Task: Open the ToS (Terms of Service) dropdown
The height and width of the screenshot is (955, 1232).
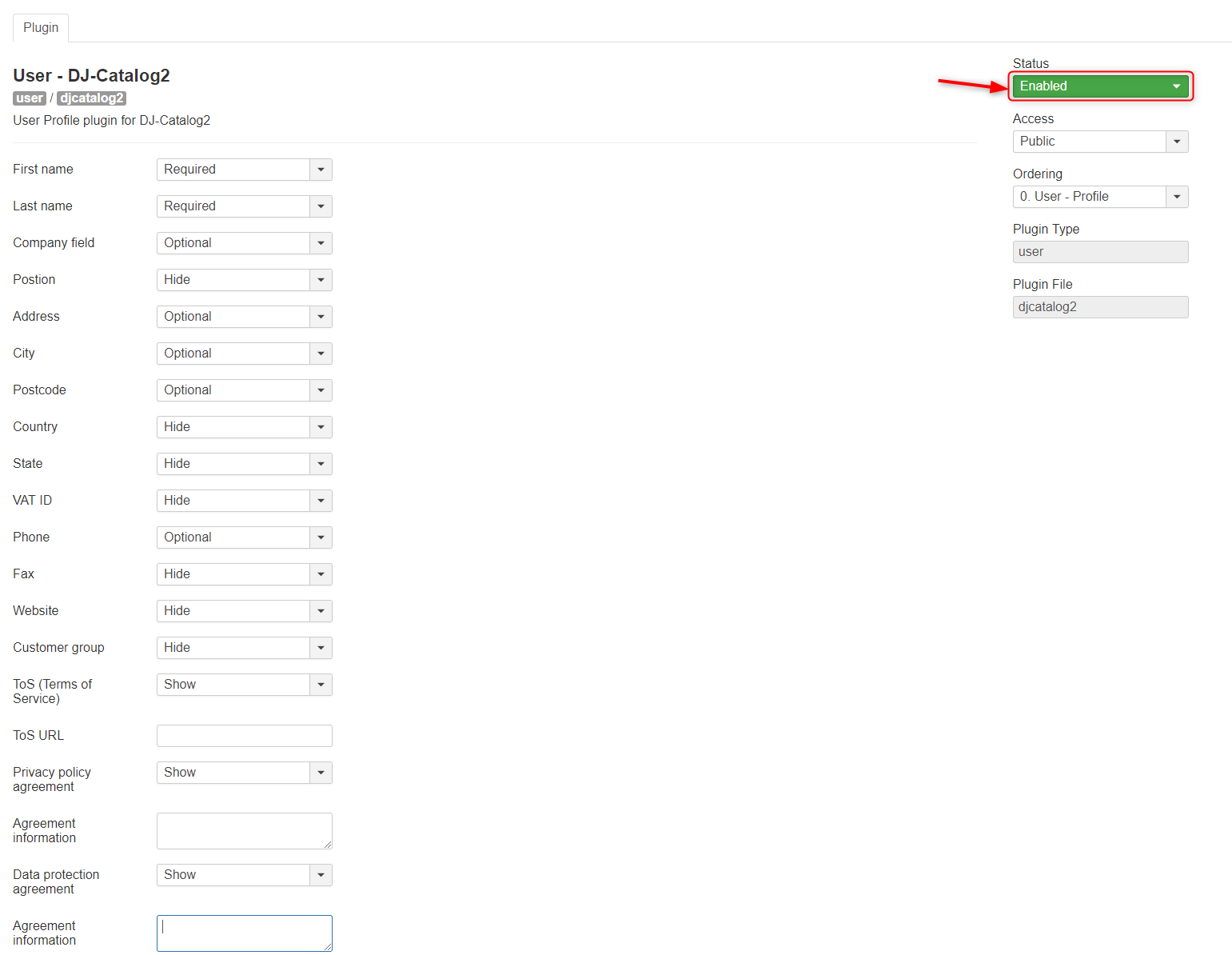Action: 245,685
